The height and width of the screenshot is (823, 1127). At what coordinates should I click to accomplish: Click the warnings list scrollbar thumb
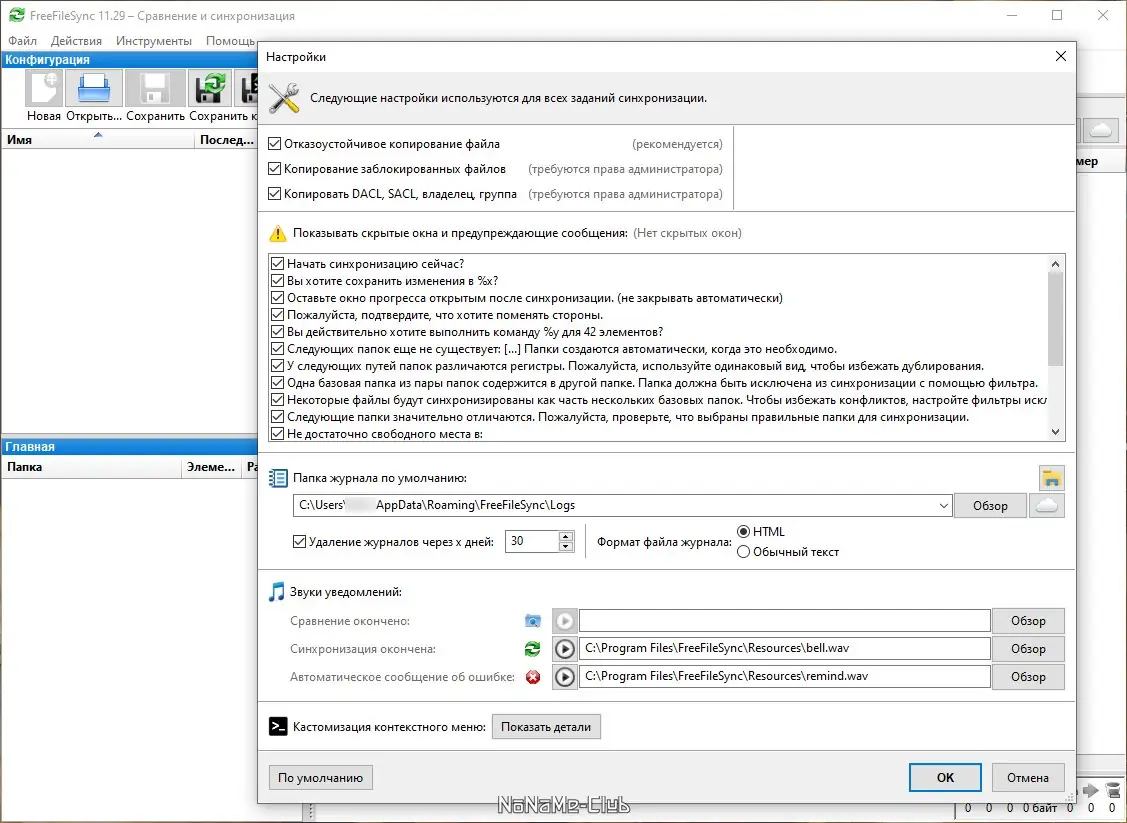point(1055,320)
